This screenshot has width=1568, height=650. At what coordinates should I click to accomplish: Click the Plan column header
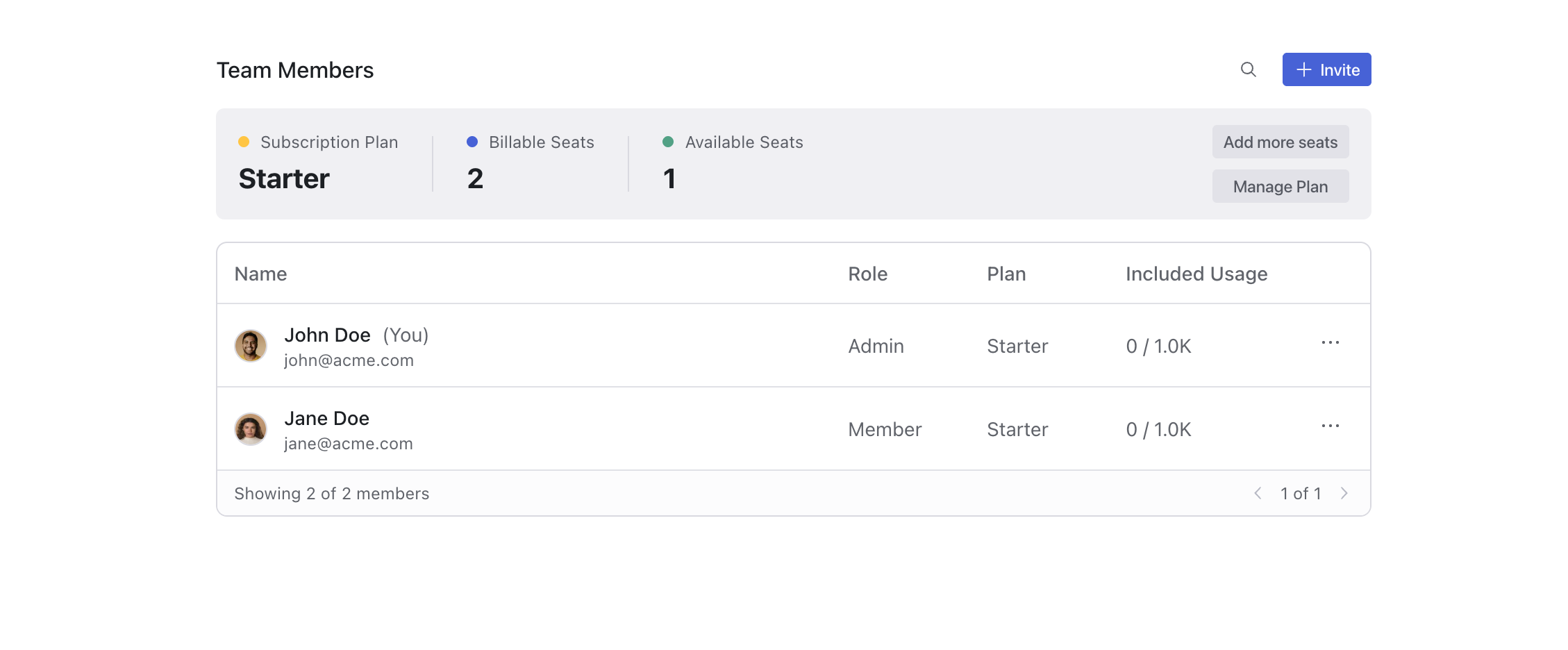pos(1006,274)
